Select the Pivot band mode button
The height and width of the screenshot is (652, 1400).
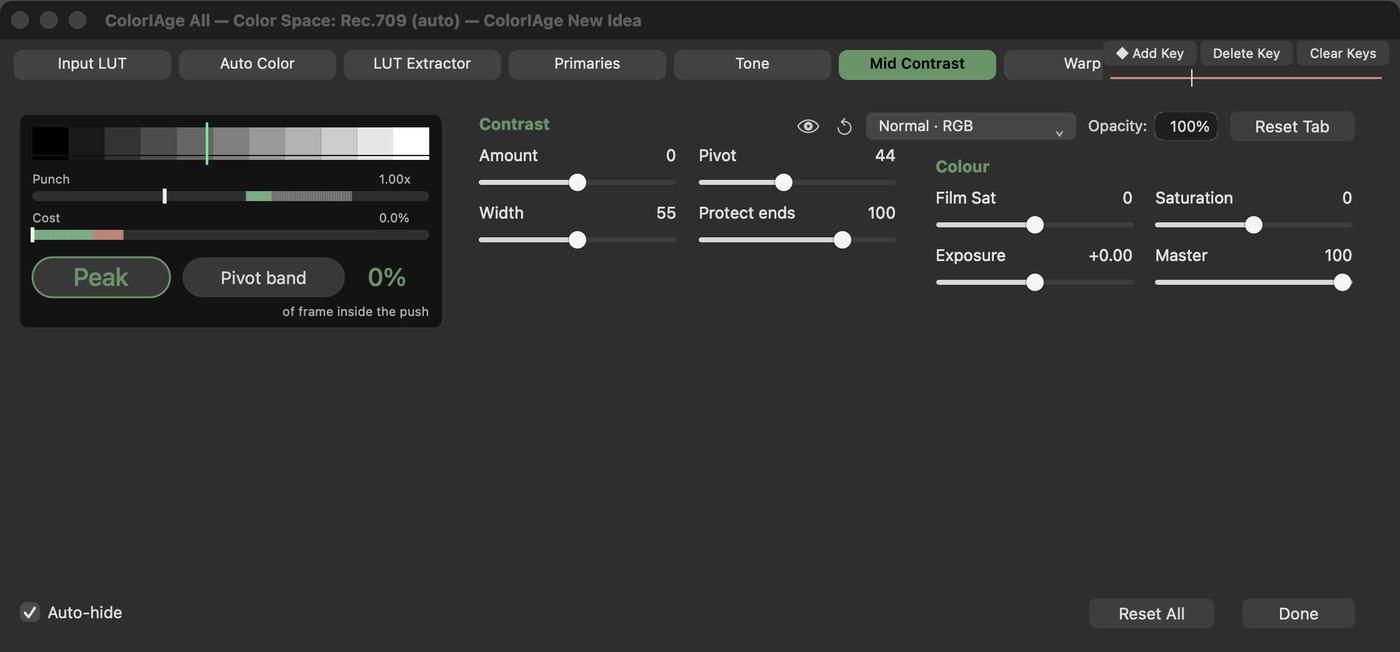point(263,277)
